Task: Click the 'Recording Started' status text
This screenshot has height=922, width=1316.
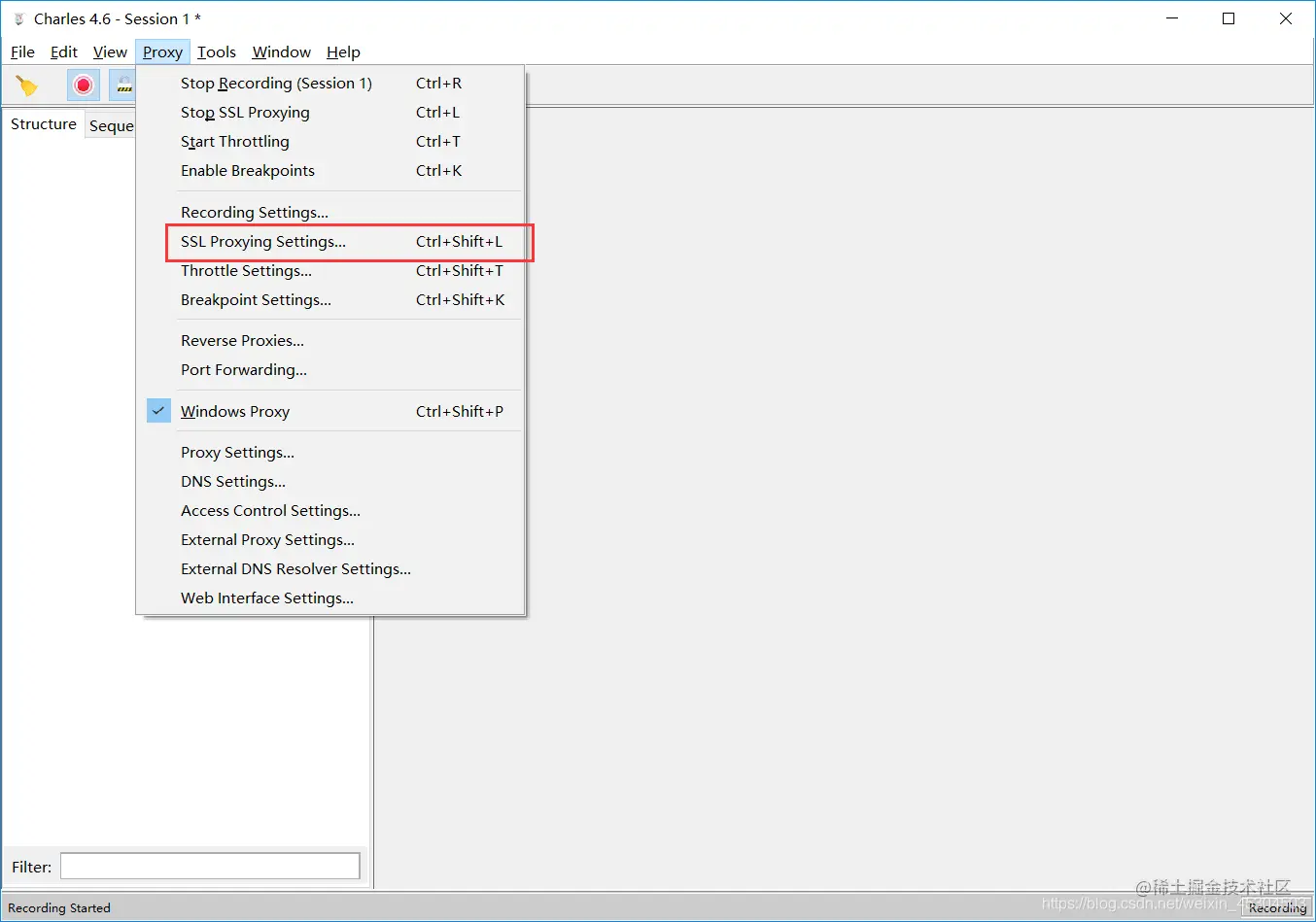Action: point(59,907)
